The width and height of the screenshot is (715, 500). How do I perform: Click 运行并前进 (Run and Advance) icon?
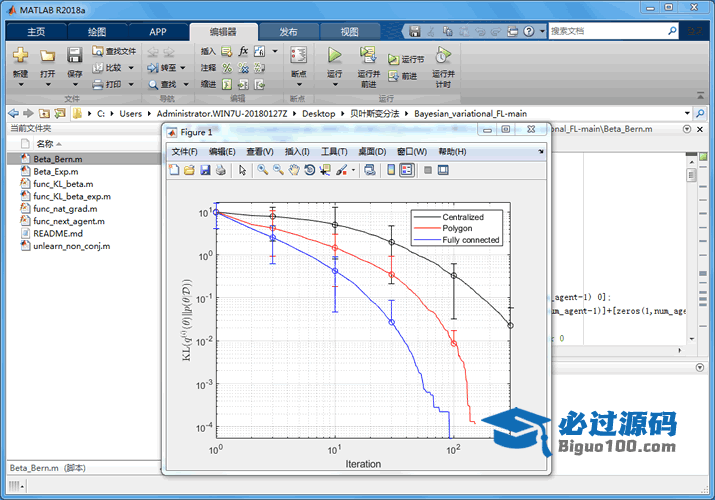coord(368,55)
